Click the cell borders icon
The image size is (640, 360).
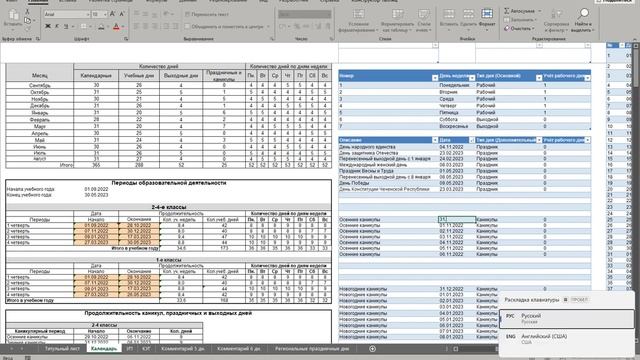pyautogui.click(x=84, y=26)
